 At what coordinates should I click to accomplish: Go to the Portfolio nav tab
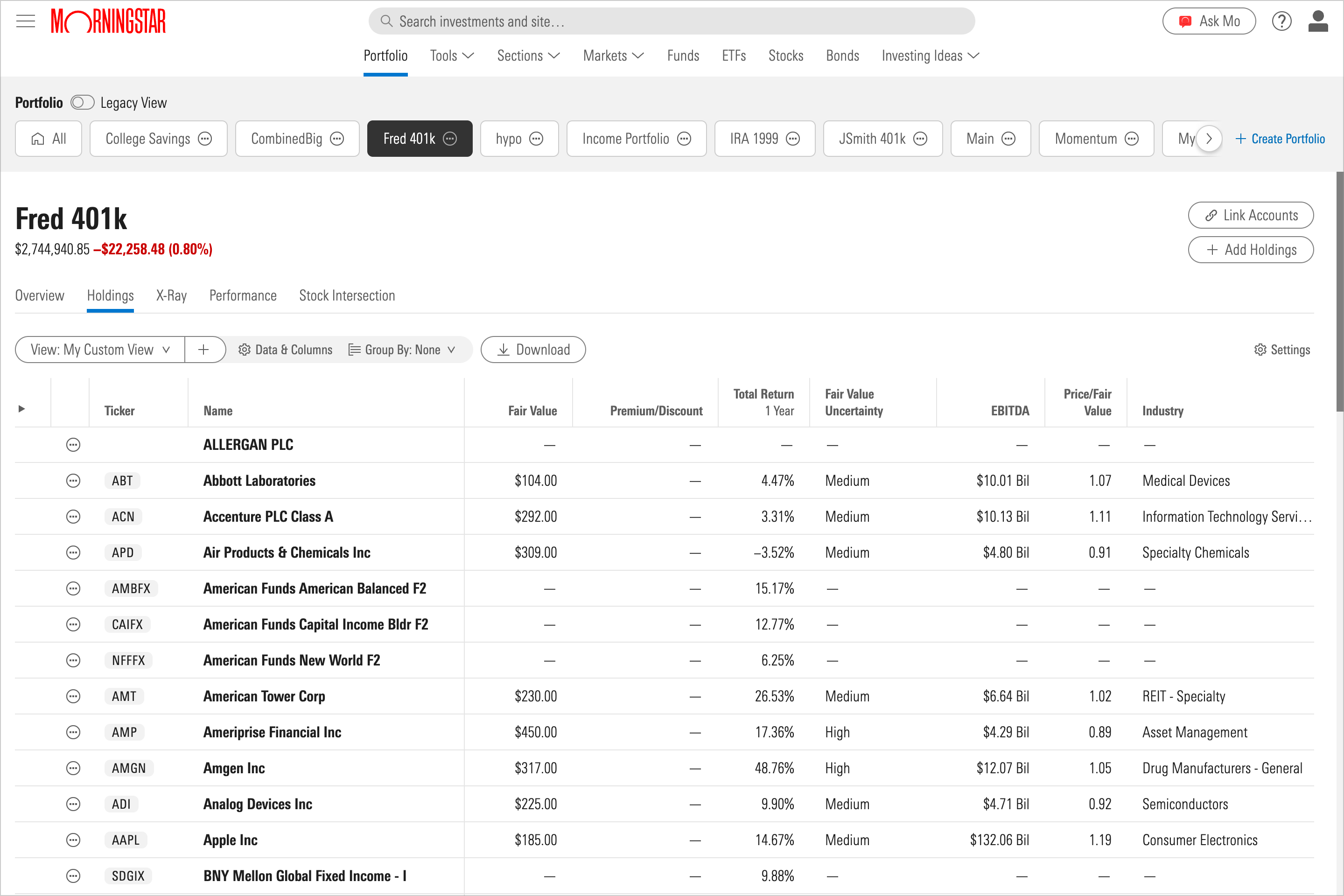click(x=386, y=56)
